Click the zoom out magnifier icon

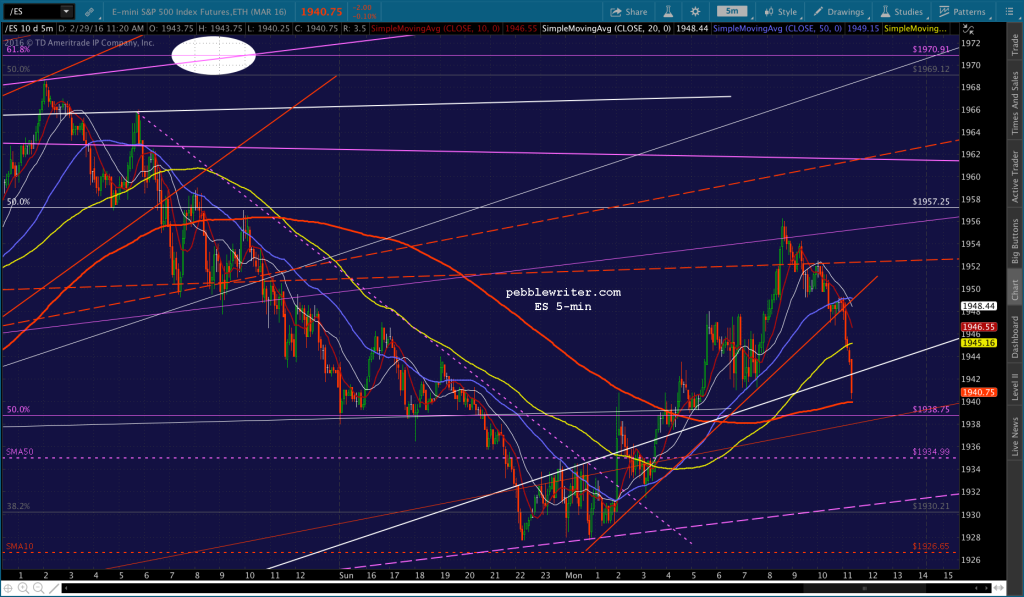pos(39,589)
